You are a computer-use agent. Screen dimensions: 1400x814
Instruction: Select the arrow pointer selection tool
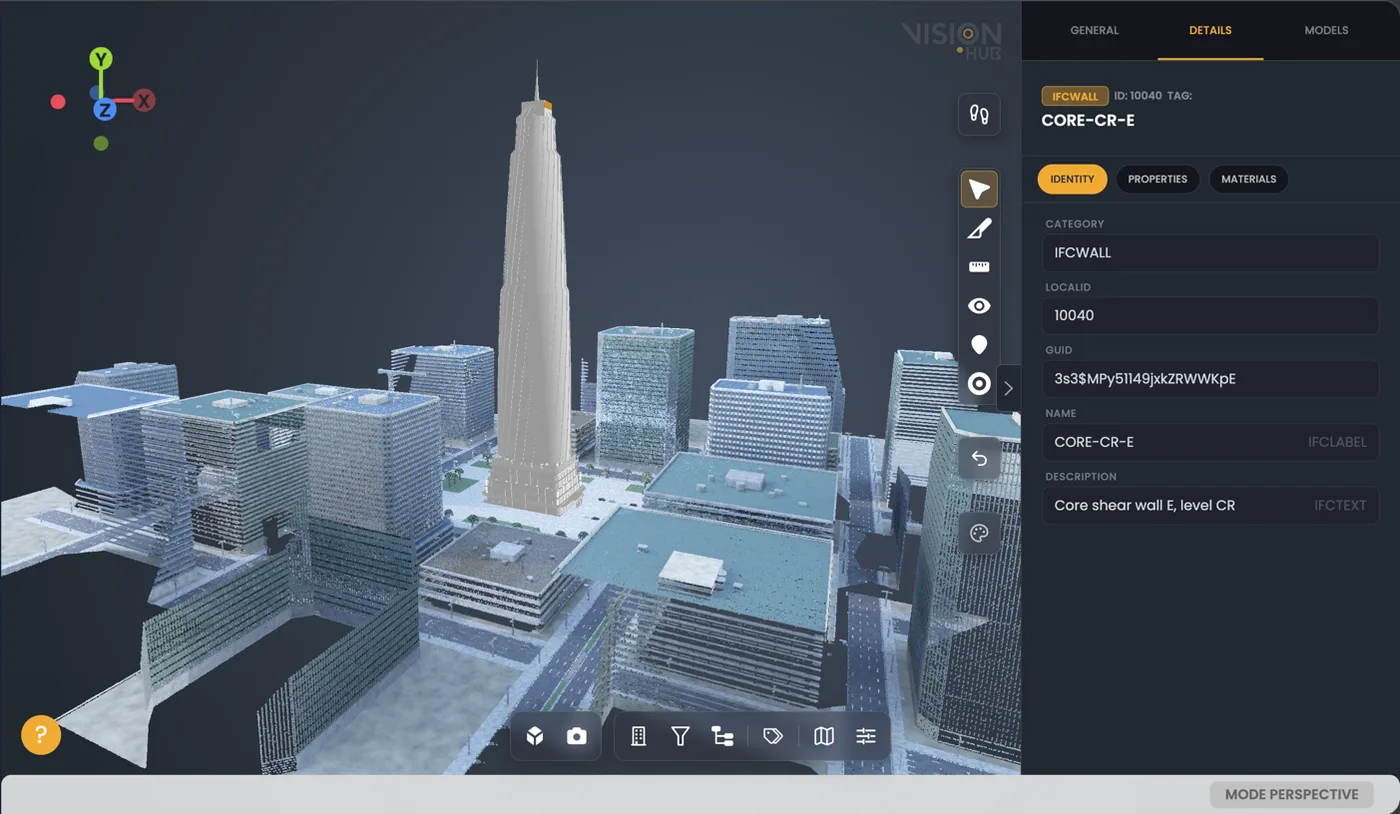pyautogui.click(x=979, y=190)
